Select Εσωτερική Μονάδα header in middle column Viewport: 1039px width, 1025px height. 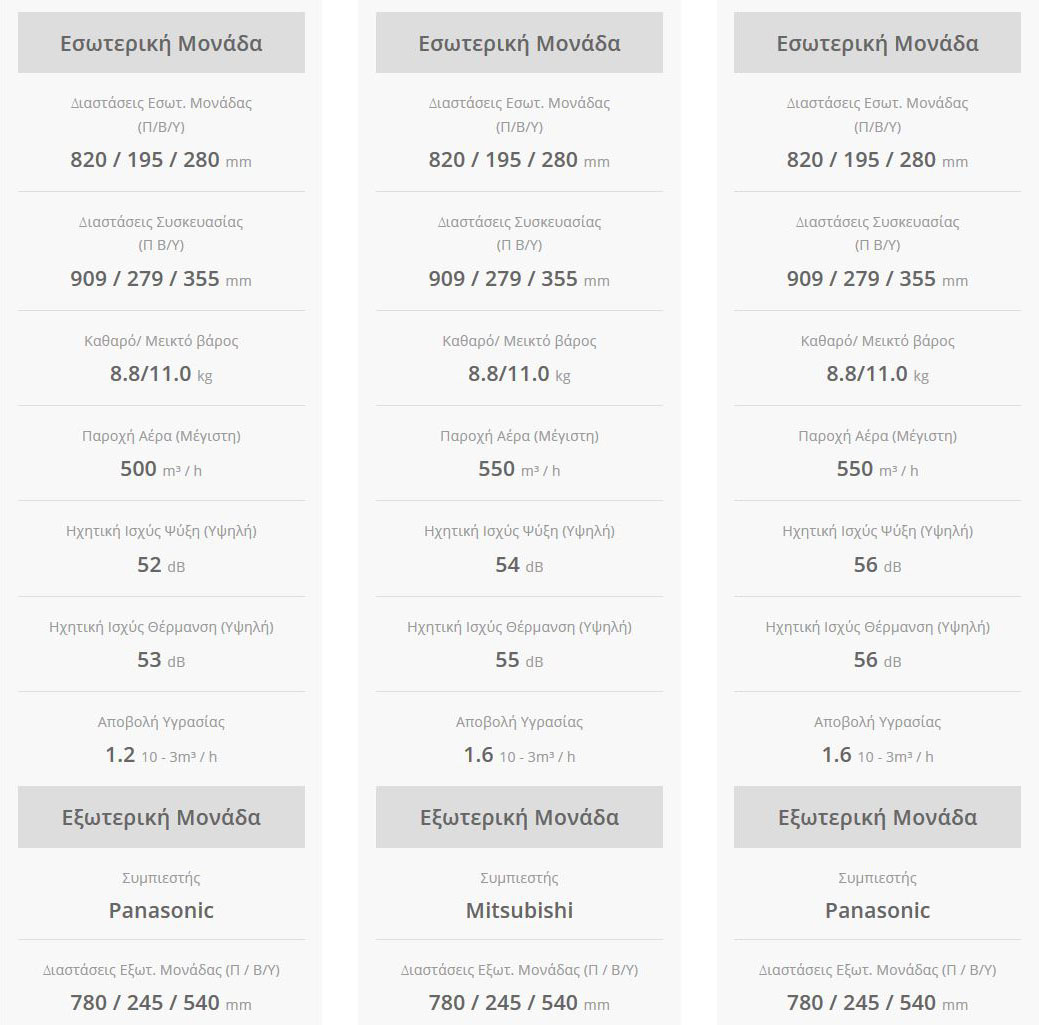[519, 43]
